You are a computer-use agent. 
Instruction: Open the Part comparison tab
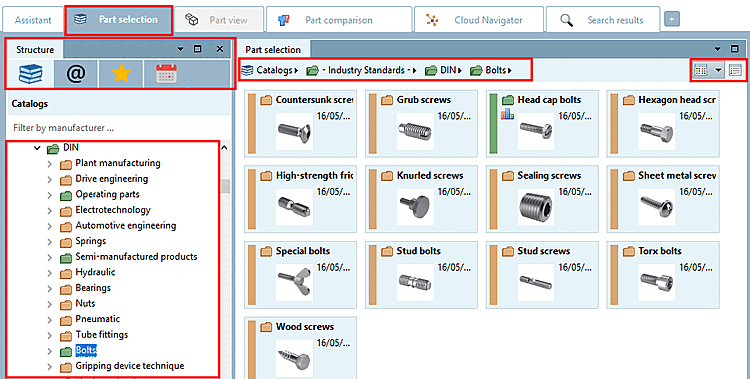[x=339, y=20]
